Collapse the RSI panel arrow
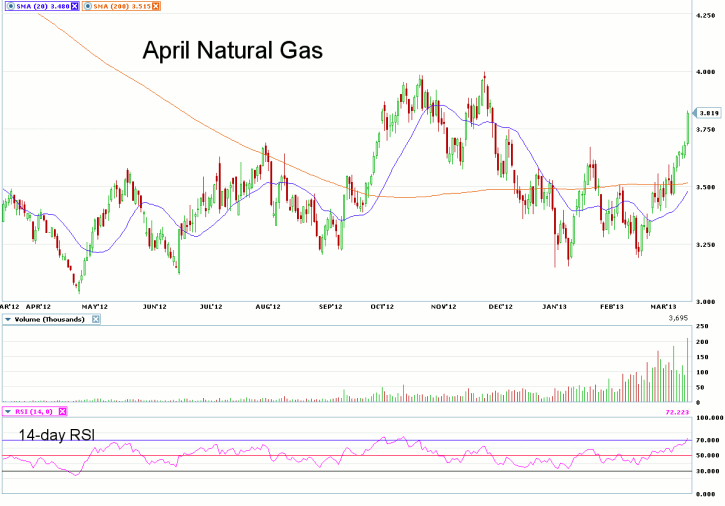 (x=7, y=411)
